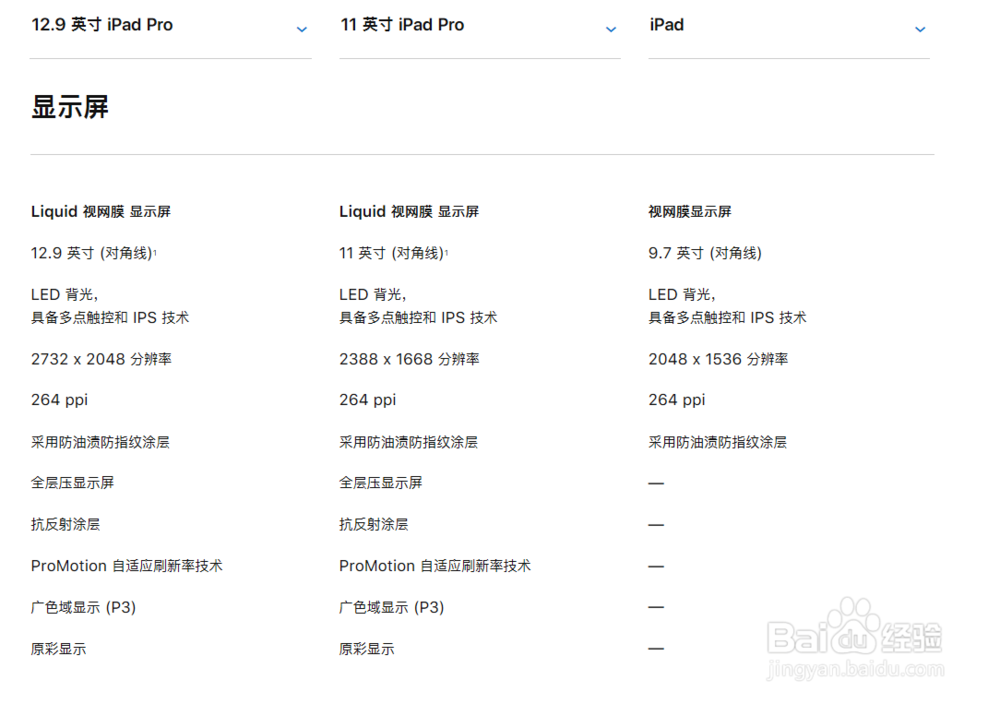This screenshot has width=1000, height=704.
Task: Select Liquid 视网膜 显示屏 label in first column
Action: pyautogui.click(x=99, y=211)
